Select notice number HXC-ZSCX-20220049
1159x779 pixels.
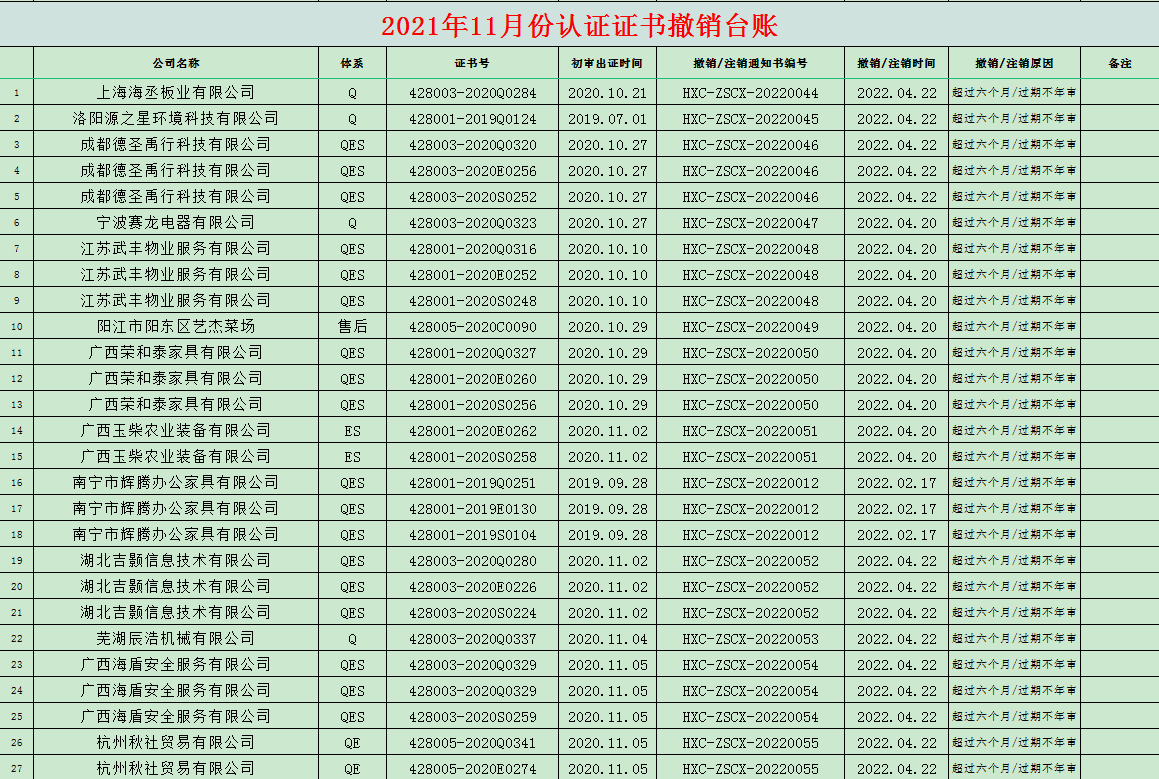[750, 327]
